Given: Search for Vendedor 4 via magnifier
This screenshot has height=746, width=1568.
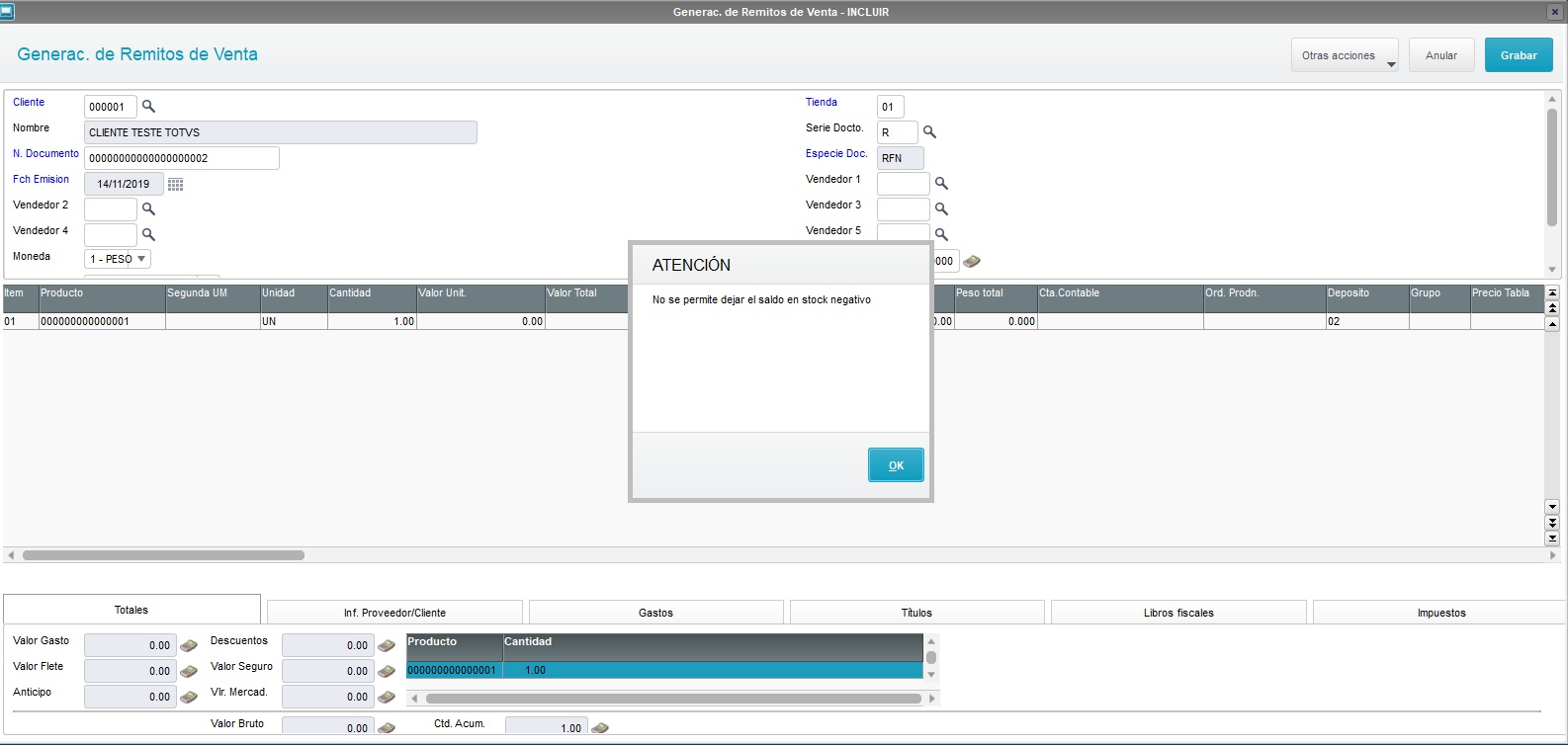Looking at the screenshot, I should pyautogui.click(x=148, y=235).
